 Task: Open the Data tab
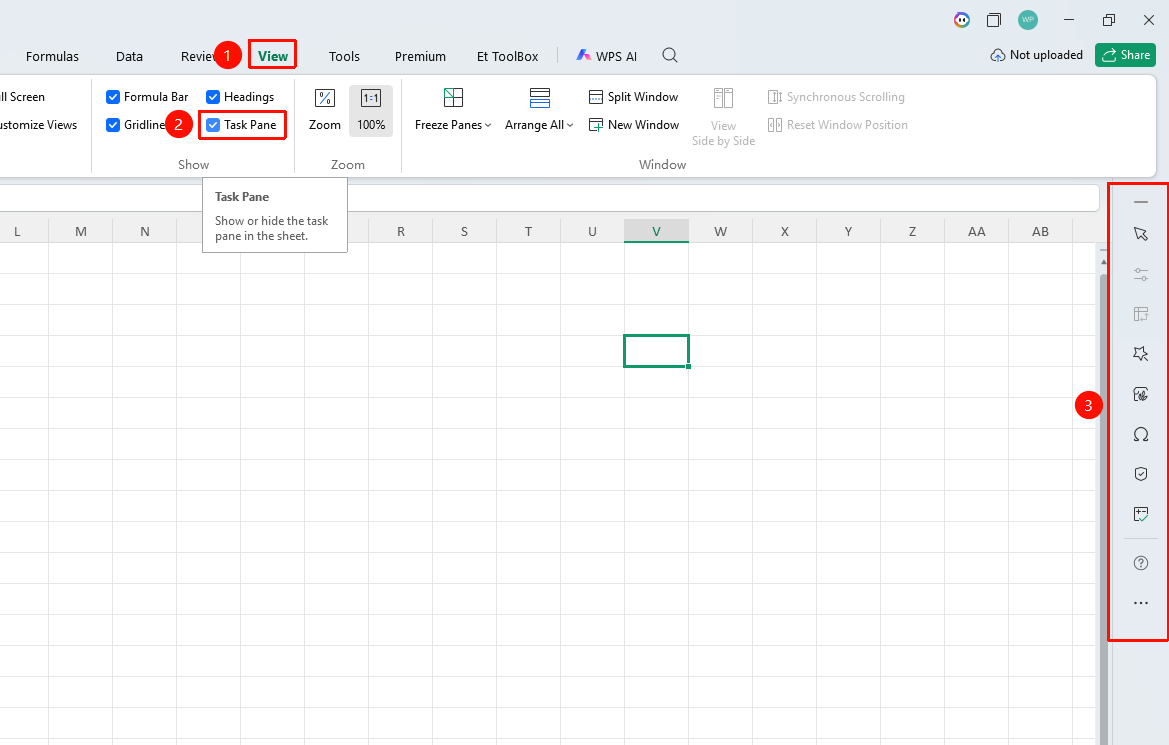[x=129, y=56]
